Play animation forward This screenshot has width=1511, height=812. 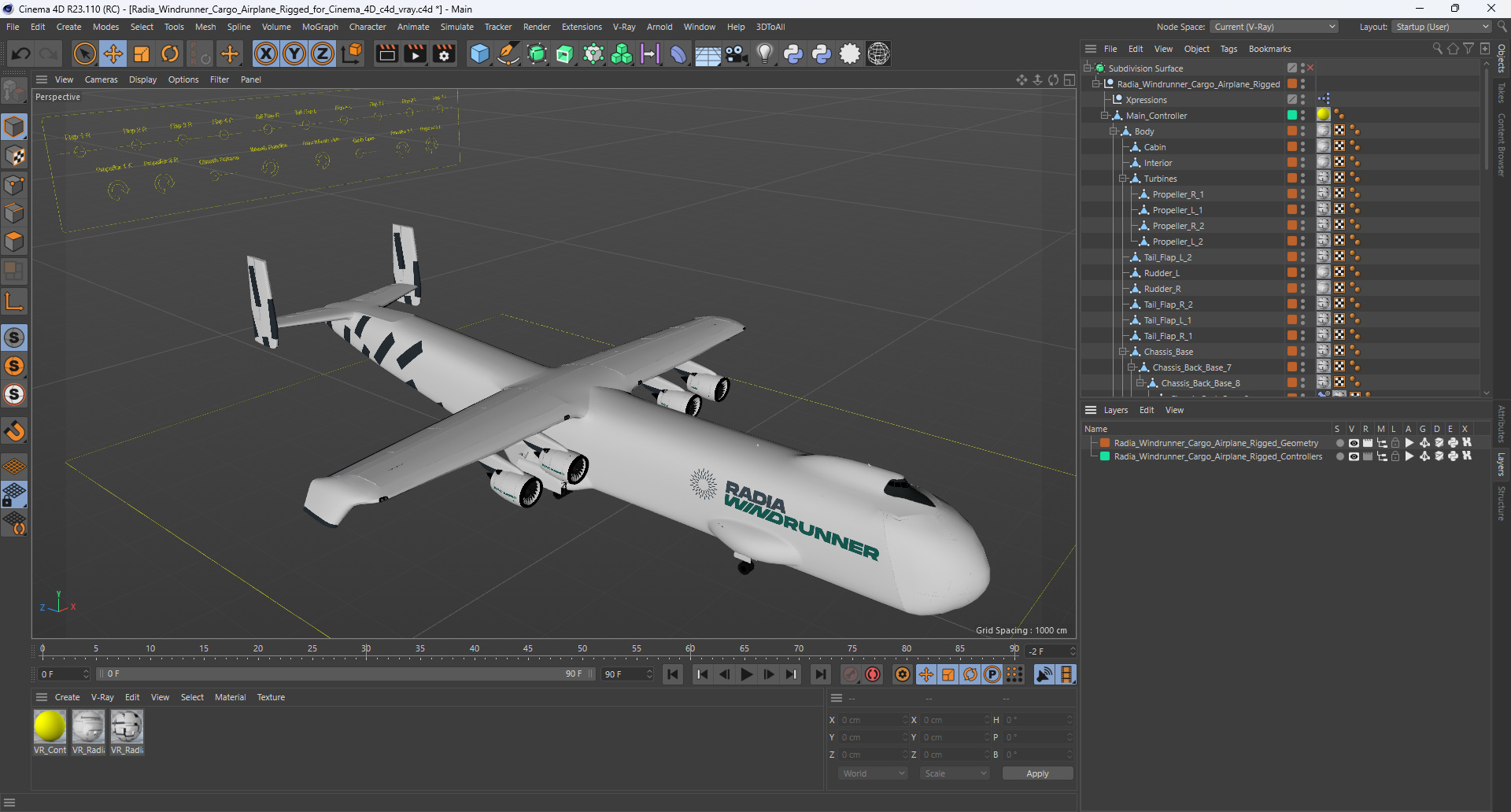747,674
